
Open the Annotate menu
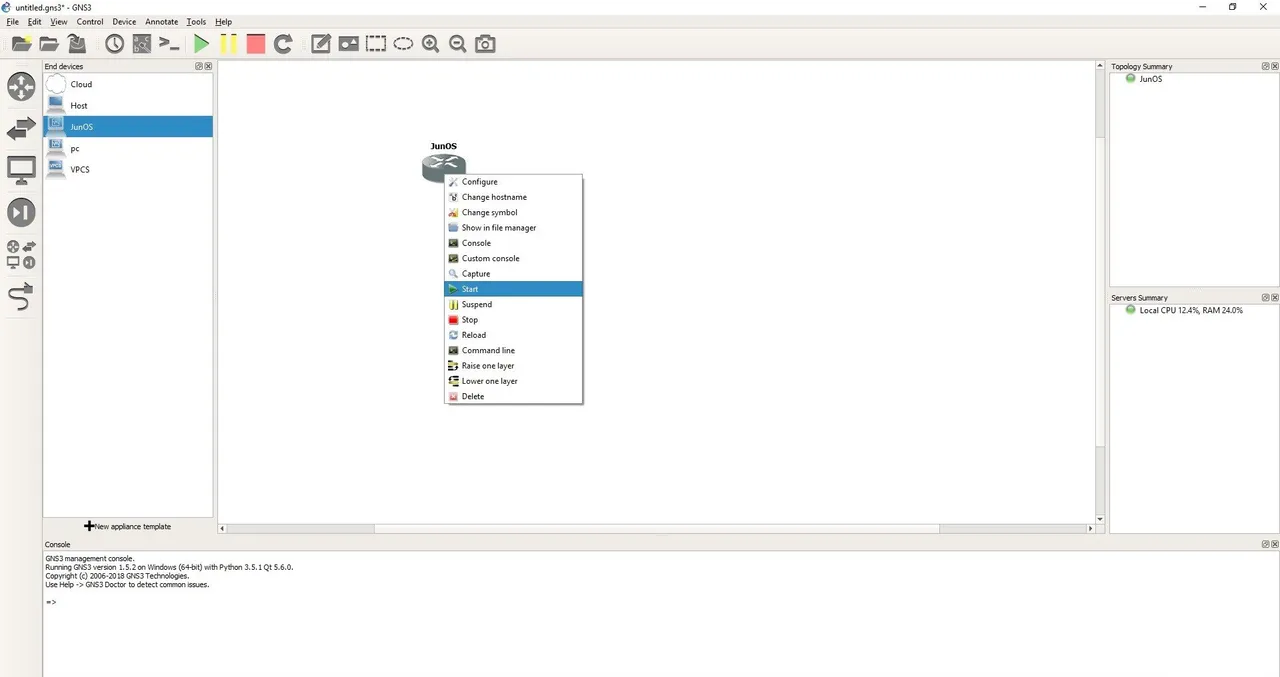click(162, 22)
